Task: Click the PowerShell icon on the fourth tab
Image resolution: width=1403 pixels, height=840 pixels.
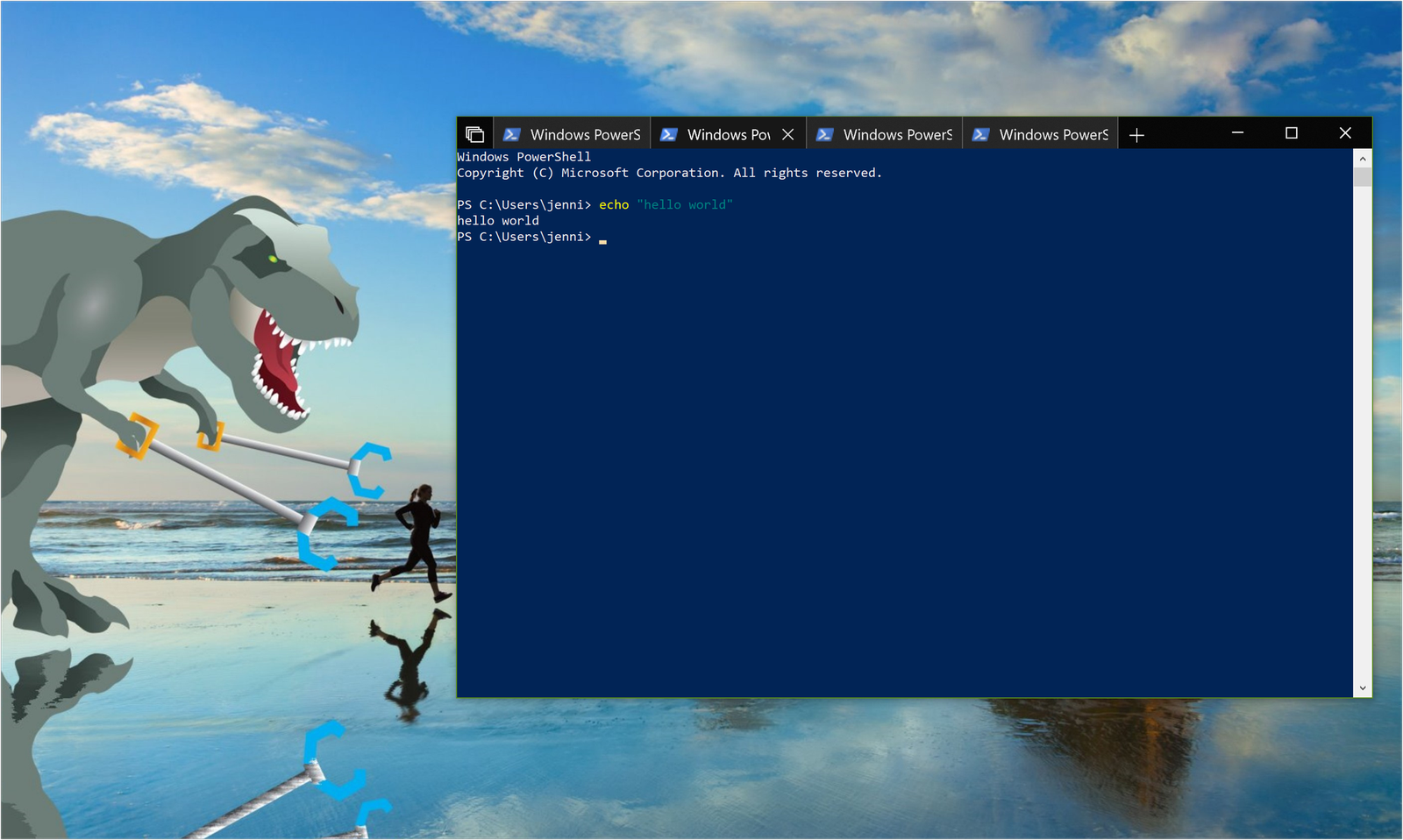Action: click(980, 134)
